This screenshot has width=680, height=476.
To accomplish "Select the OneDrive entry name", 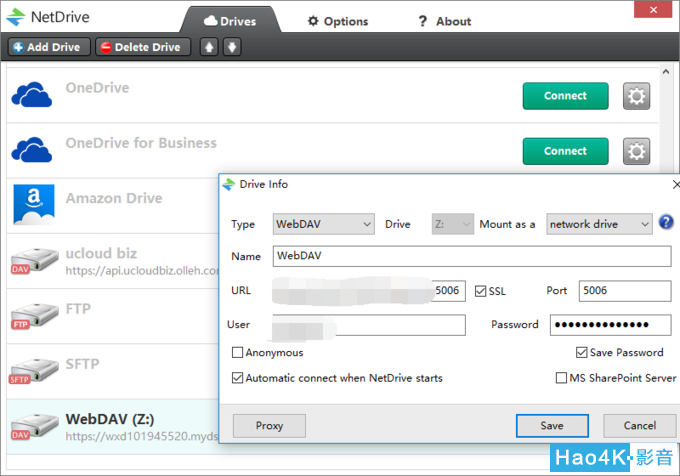I will (x=97, y=88).
